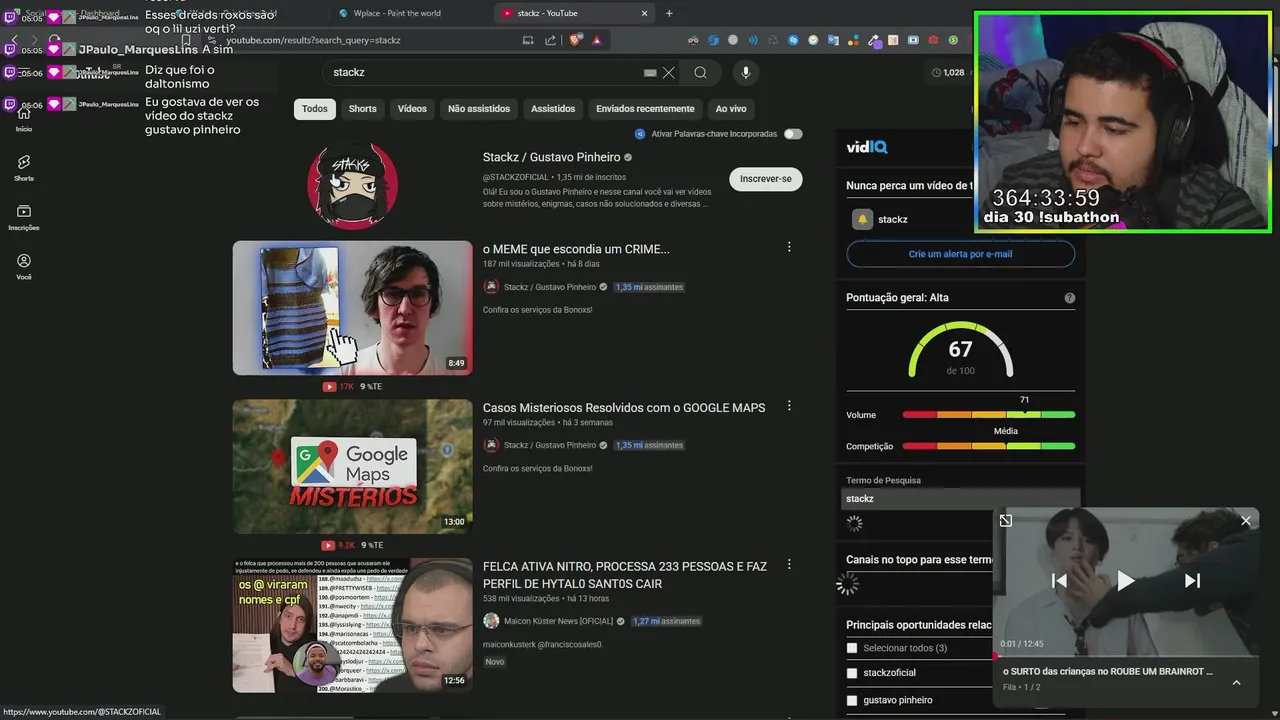This screenshot has height=720, width=1280.
Task: Open Inscrições in the left sidebar
Action: pyautogui.click(x=23, y=217)
